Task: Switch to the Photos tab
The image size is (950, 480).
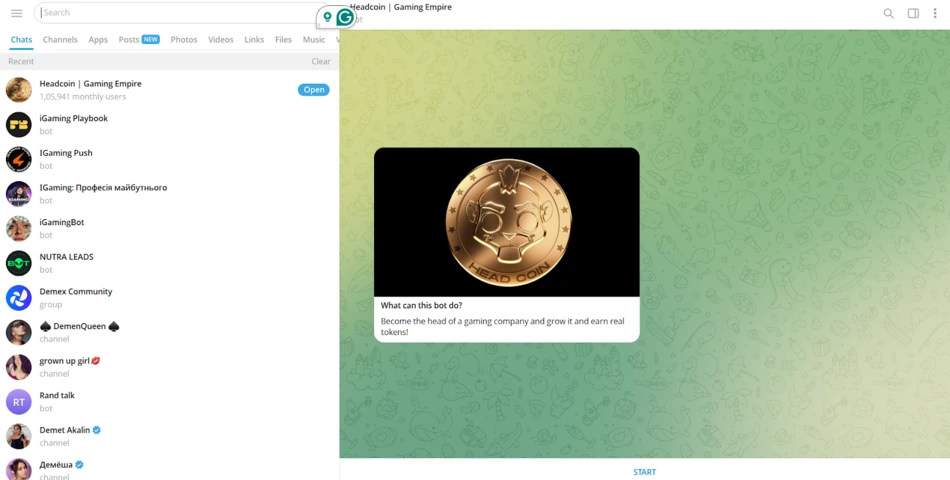Action: point(184,39)
